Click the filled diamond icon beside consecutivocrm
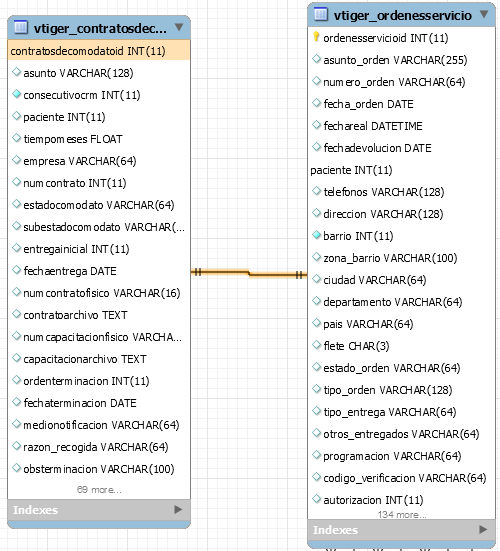 (16, 94)
